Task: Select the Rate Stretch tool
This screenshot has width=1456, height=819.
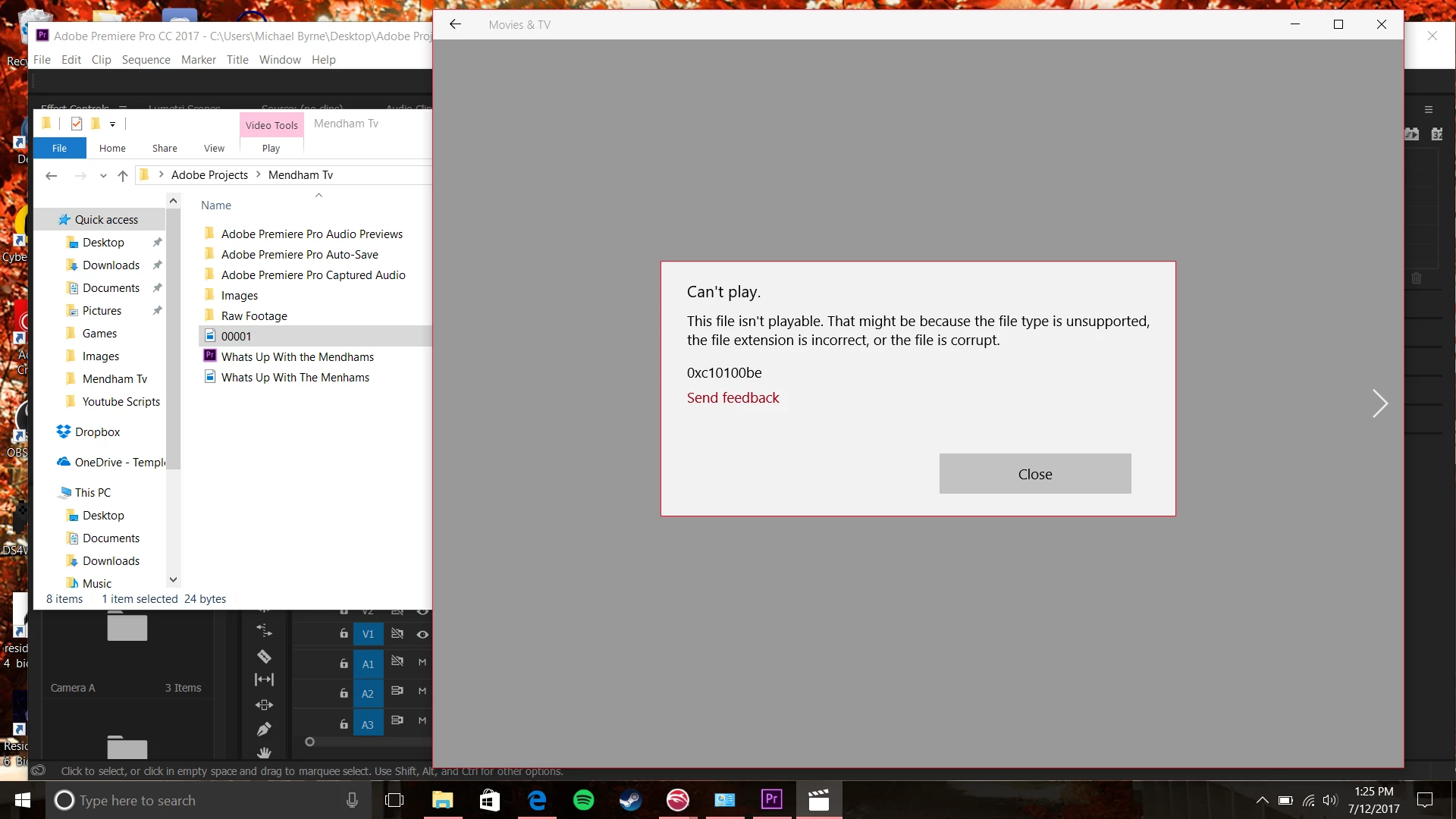Action: (264, 630)
